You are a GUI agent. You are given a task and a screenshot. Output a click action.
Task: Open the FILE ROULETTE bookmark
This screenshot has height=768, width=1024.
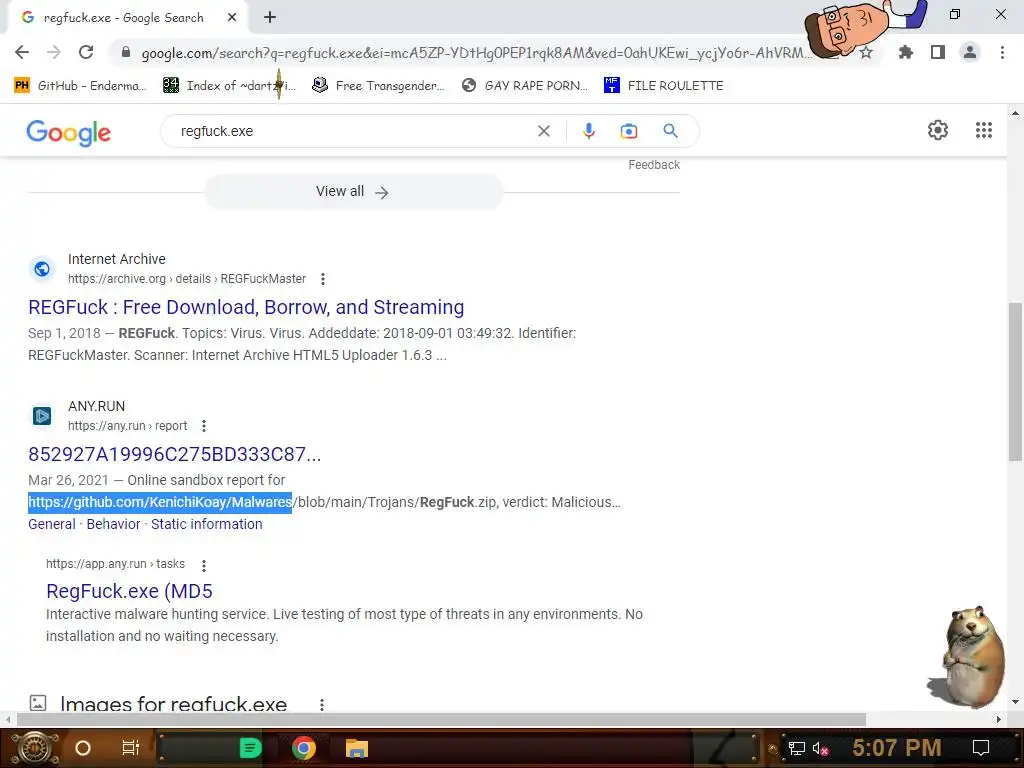click(664, 86)
